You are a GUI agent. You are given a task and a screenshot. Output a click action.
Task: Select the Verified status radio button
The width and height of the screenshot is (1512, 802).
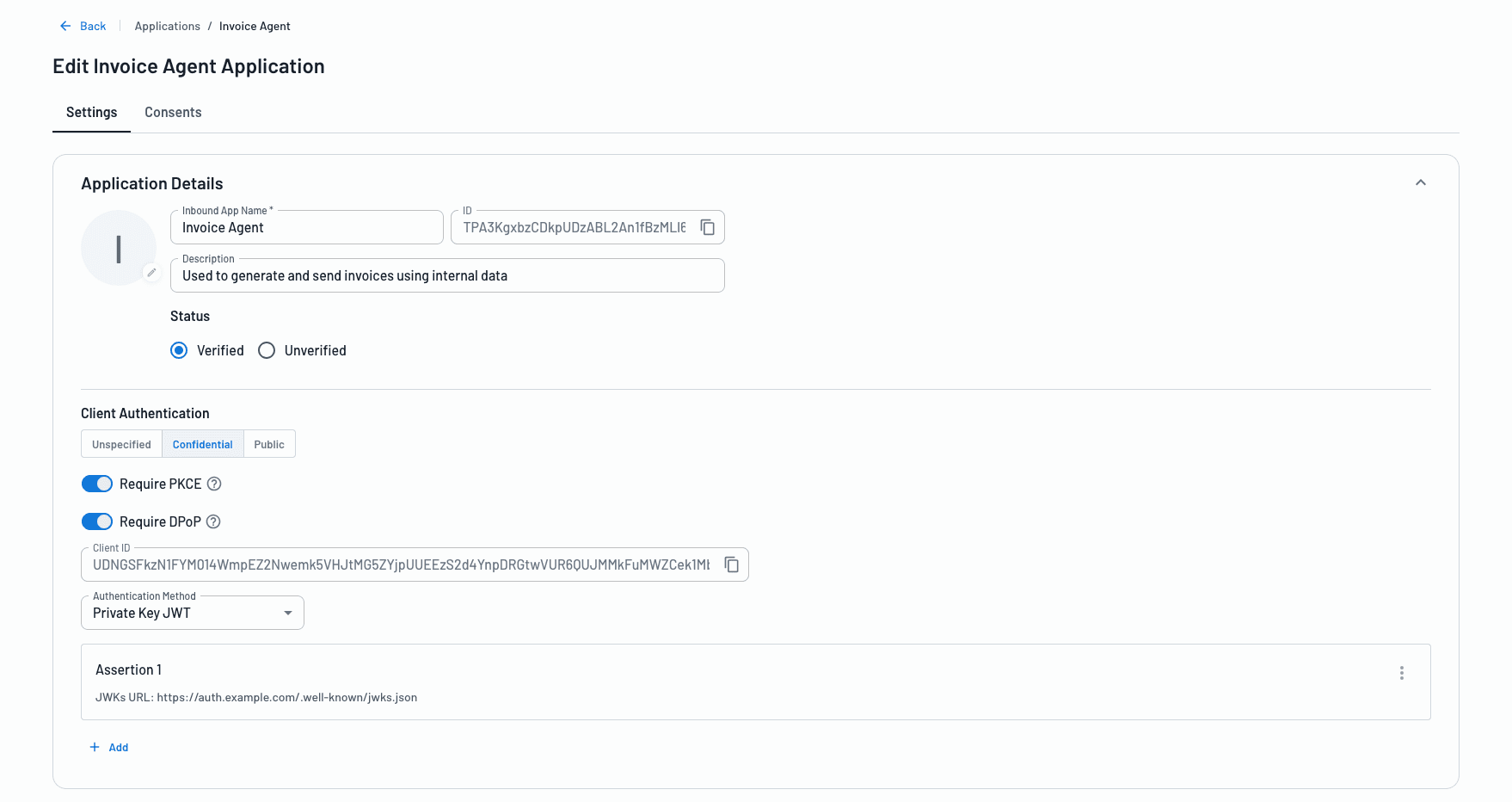pos(179,350)
